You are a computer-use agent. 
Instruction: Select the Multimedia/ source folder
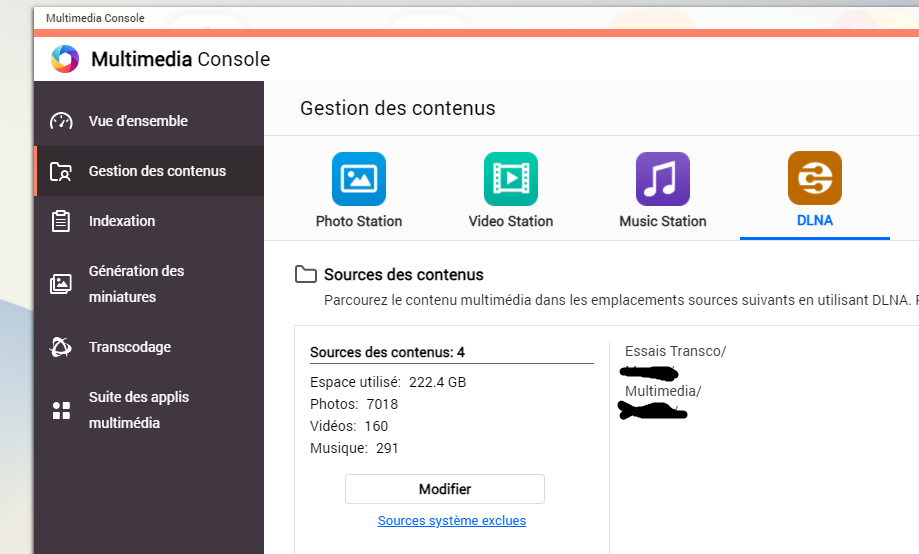click(663, 391)
